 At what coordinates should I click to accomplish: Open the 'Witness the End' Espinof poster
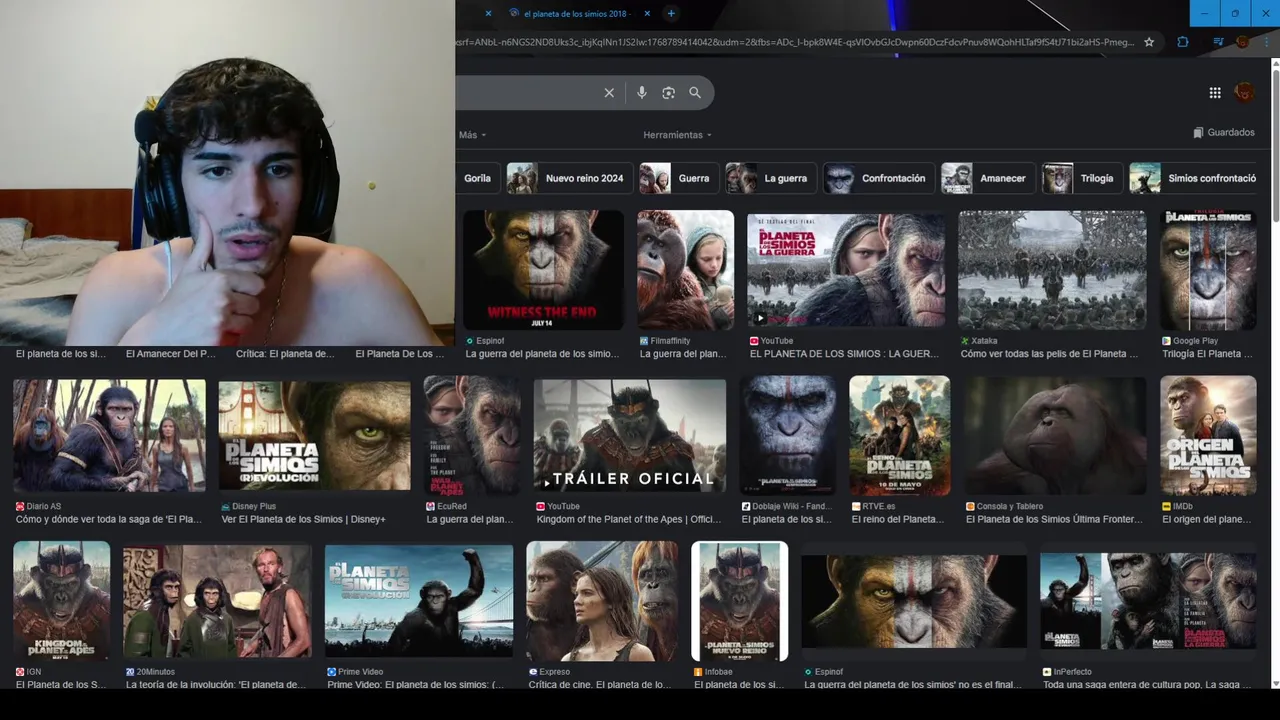pos(543,270)
